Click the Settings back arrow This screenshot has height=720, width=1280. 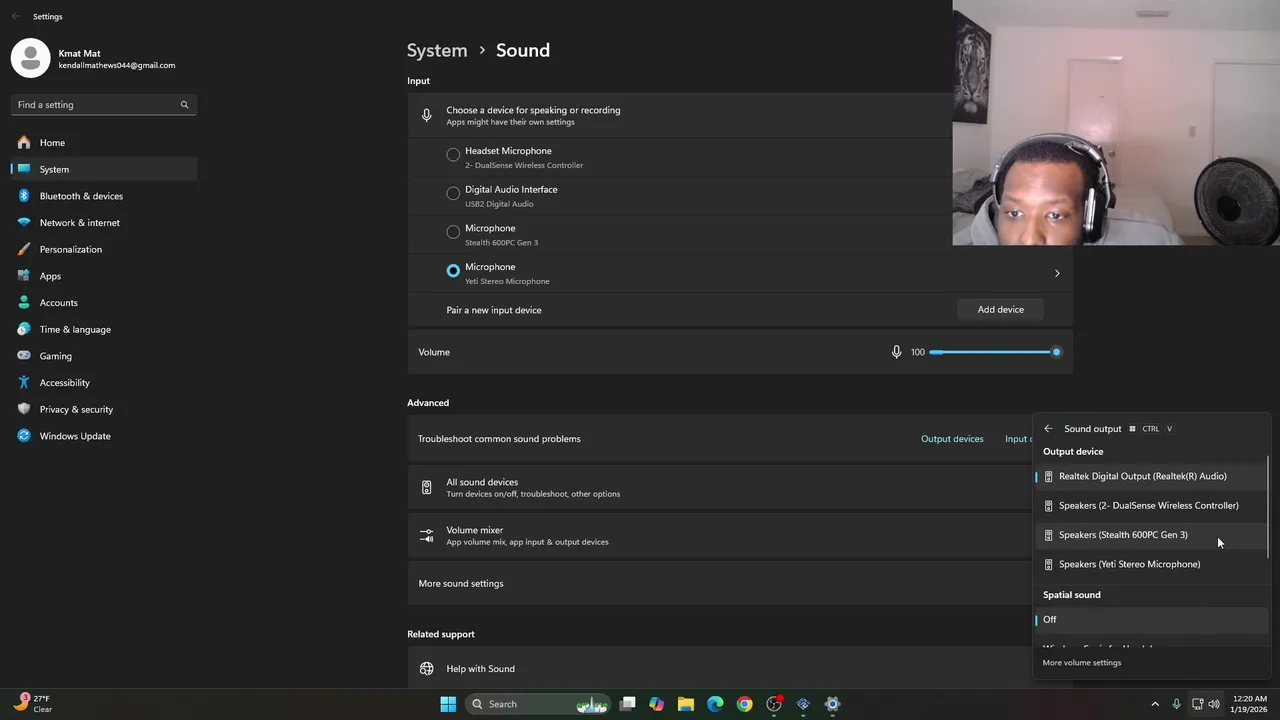tap(16, 16)
